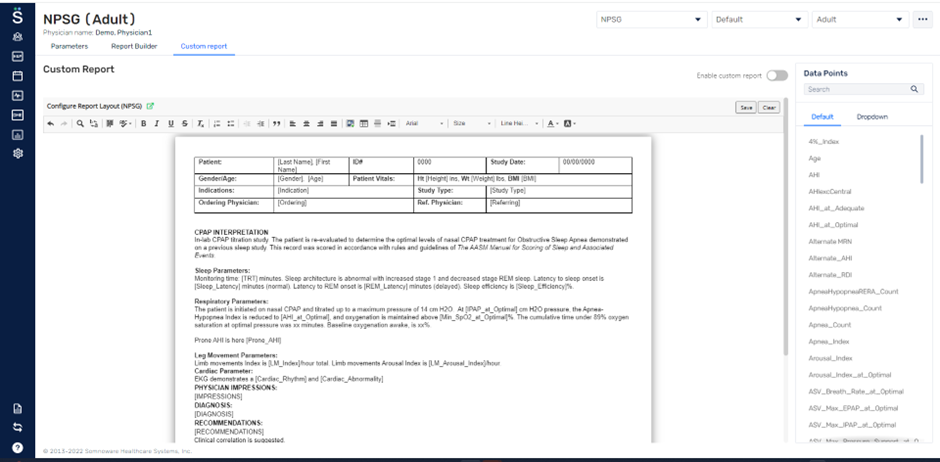The height and width of the screenshot is (462, 940).
Task: Select the Arousal_Index_at_Optimal data point
Action: 849,375
